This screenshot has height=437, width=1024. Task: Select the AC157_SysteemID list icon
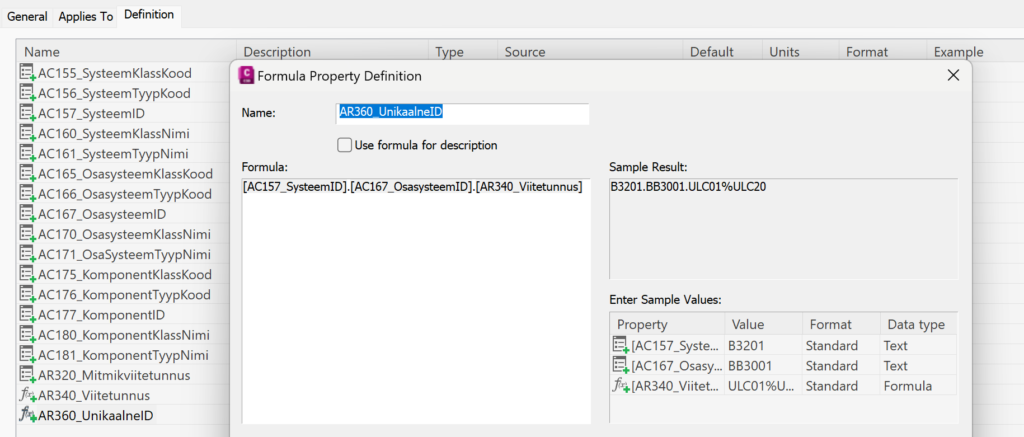point(27,114)
